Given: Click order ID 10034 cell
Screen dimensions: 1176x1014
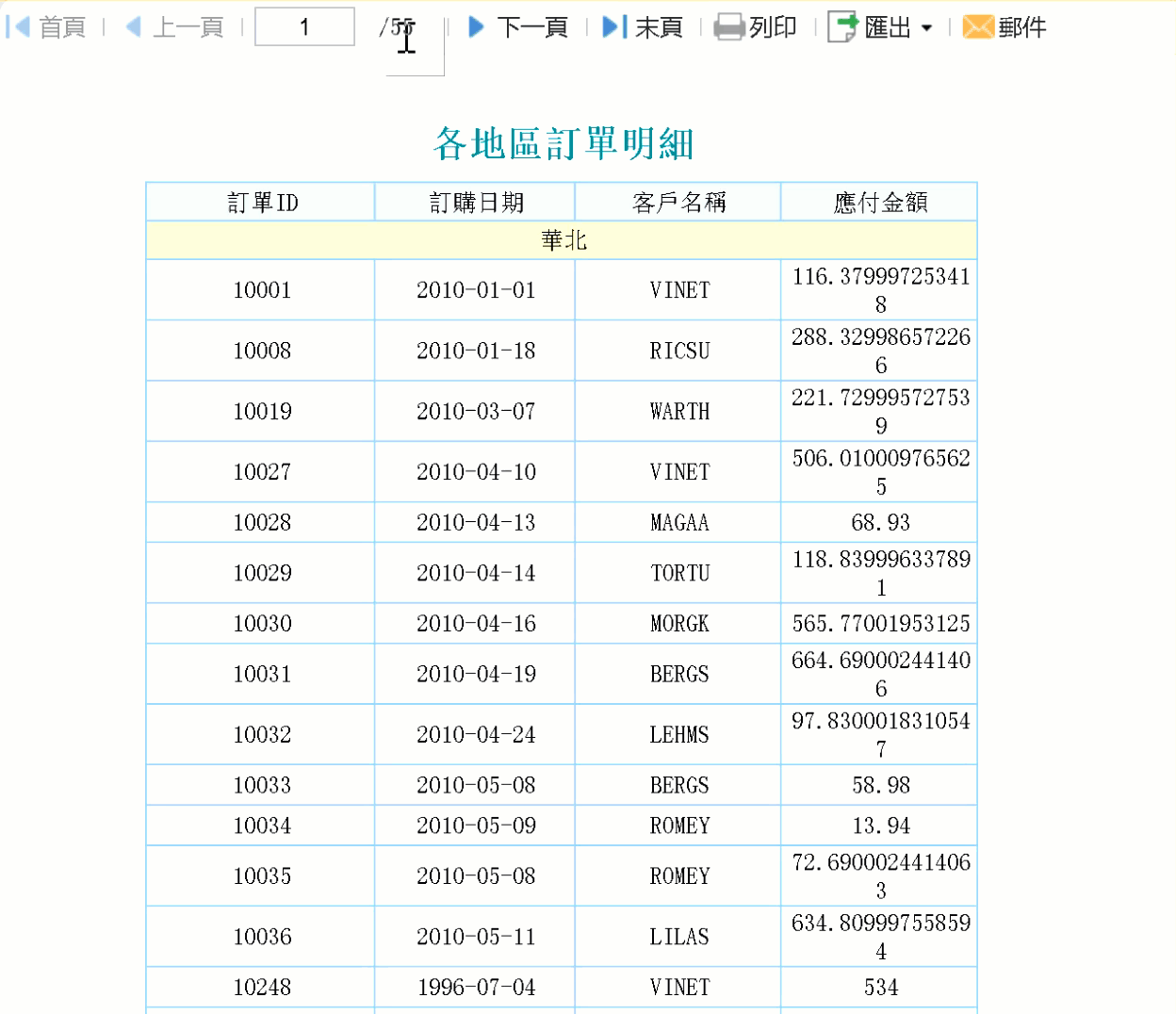Looking at the screenshot, I should pyautogui.click(x=261, y=826).
